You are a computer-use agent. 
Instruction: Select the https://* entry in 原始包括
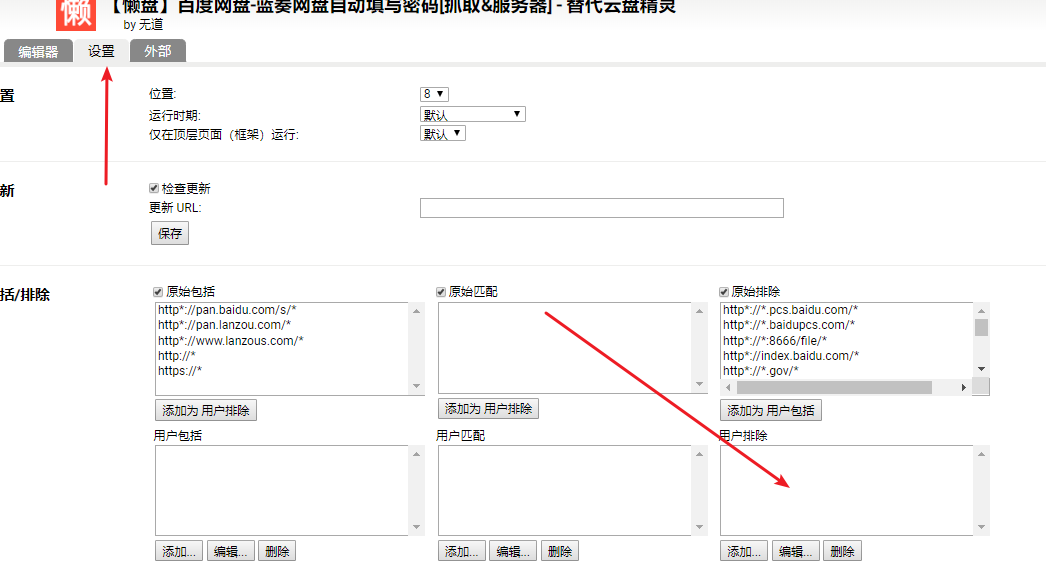point(179,371)
